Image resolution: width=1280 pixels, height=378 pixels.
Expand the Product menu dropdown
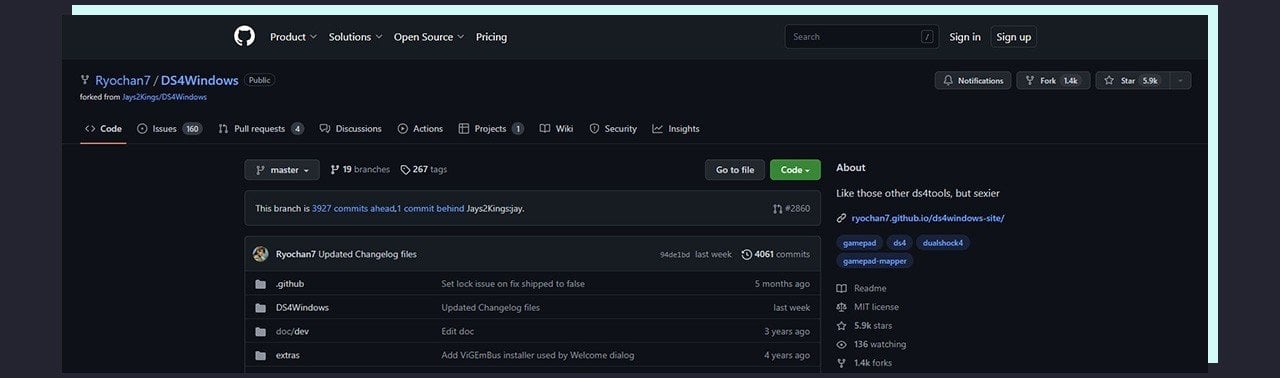293,37
